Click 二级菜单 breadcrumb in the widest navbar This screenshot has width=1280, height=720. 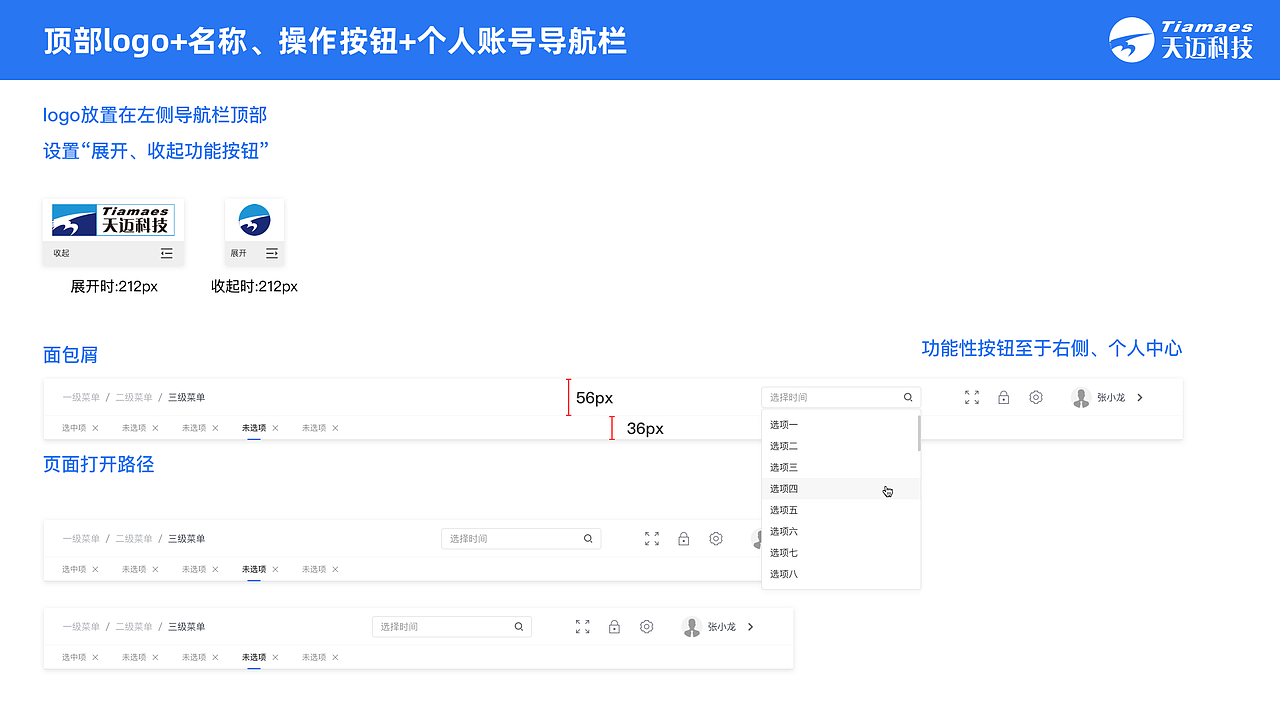click(134, 397)
